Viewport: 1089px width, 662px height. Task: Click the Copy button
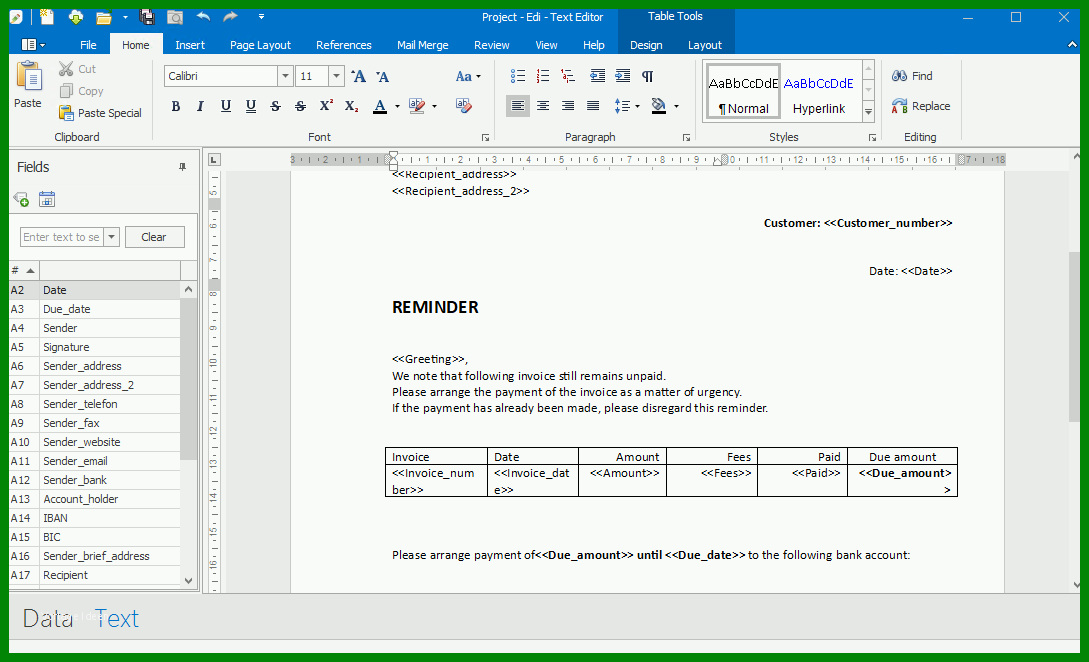tap(81, 91)
